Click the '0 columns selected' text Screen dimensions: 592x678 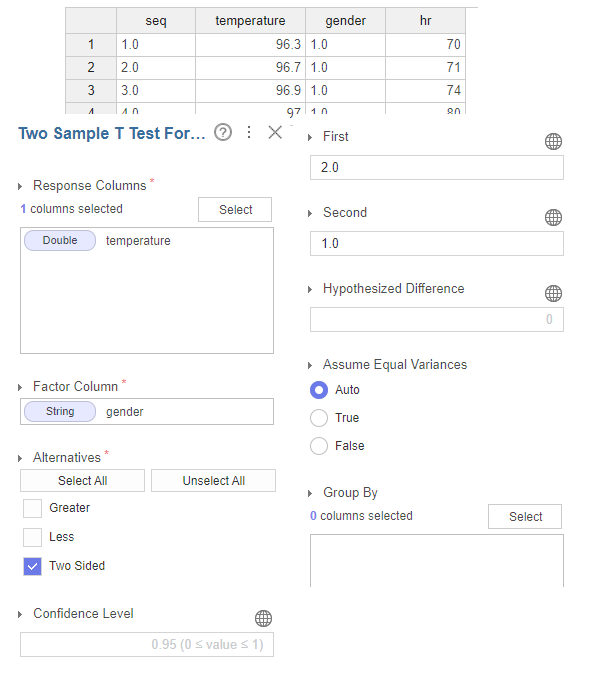pyautogui.click(x=361, y=516)
